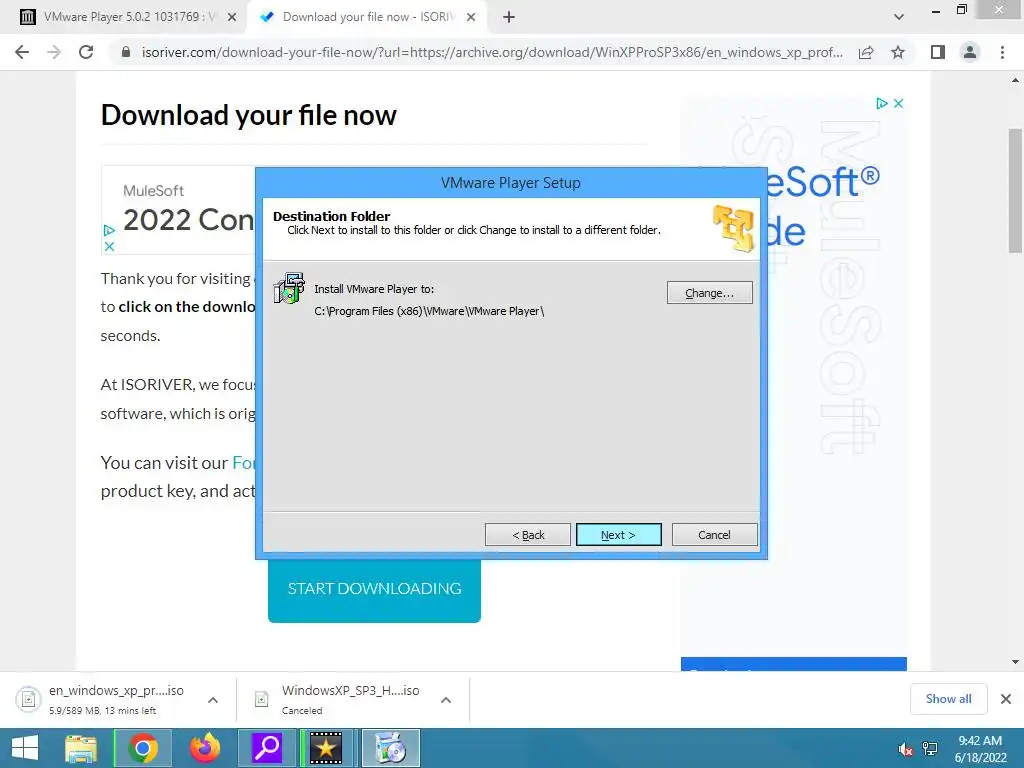The height and width of the screenshot is (768, 1024).
Task: Select the Download your file now tab
Action: 369,17
